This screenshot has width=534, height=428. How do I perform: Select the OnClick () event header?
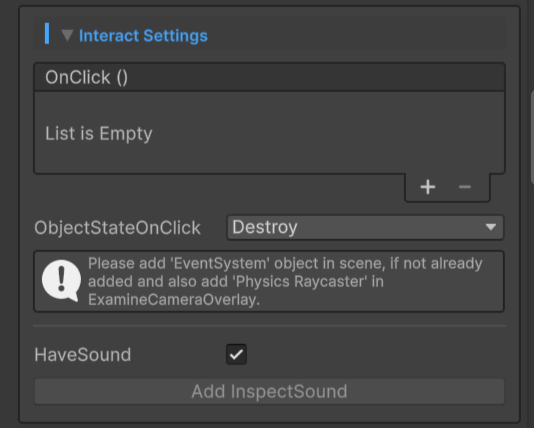click(269, 77)
